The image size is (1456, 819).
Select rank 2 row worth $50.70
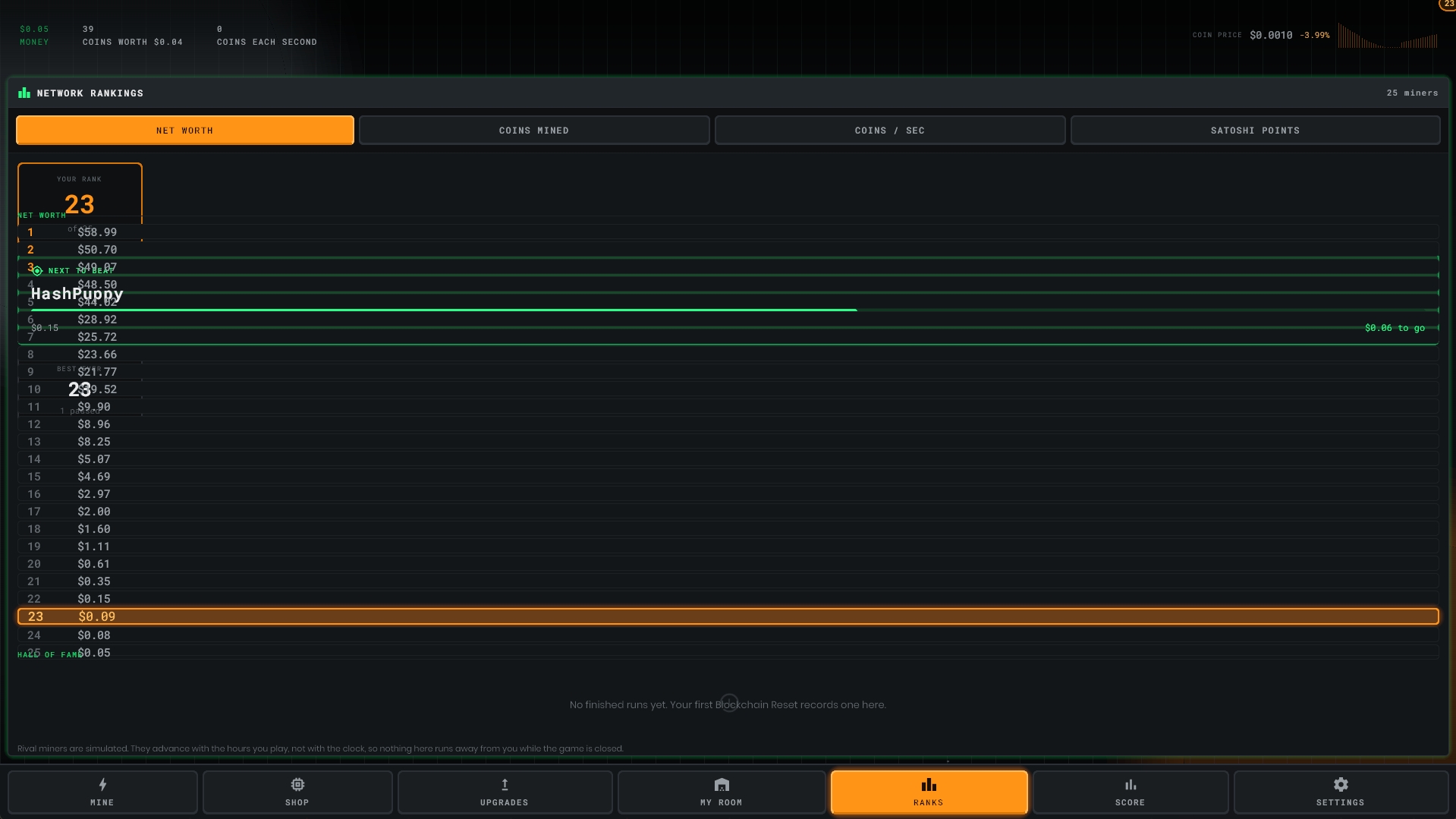[728, 250]
